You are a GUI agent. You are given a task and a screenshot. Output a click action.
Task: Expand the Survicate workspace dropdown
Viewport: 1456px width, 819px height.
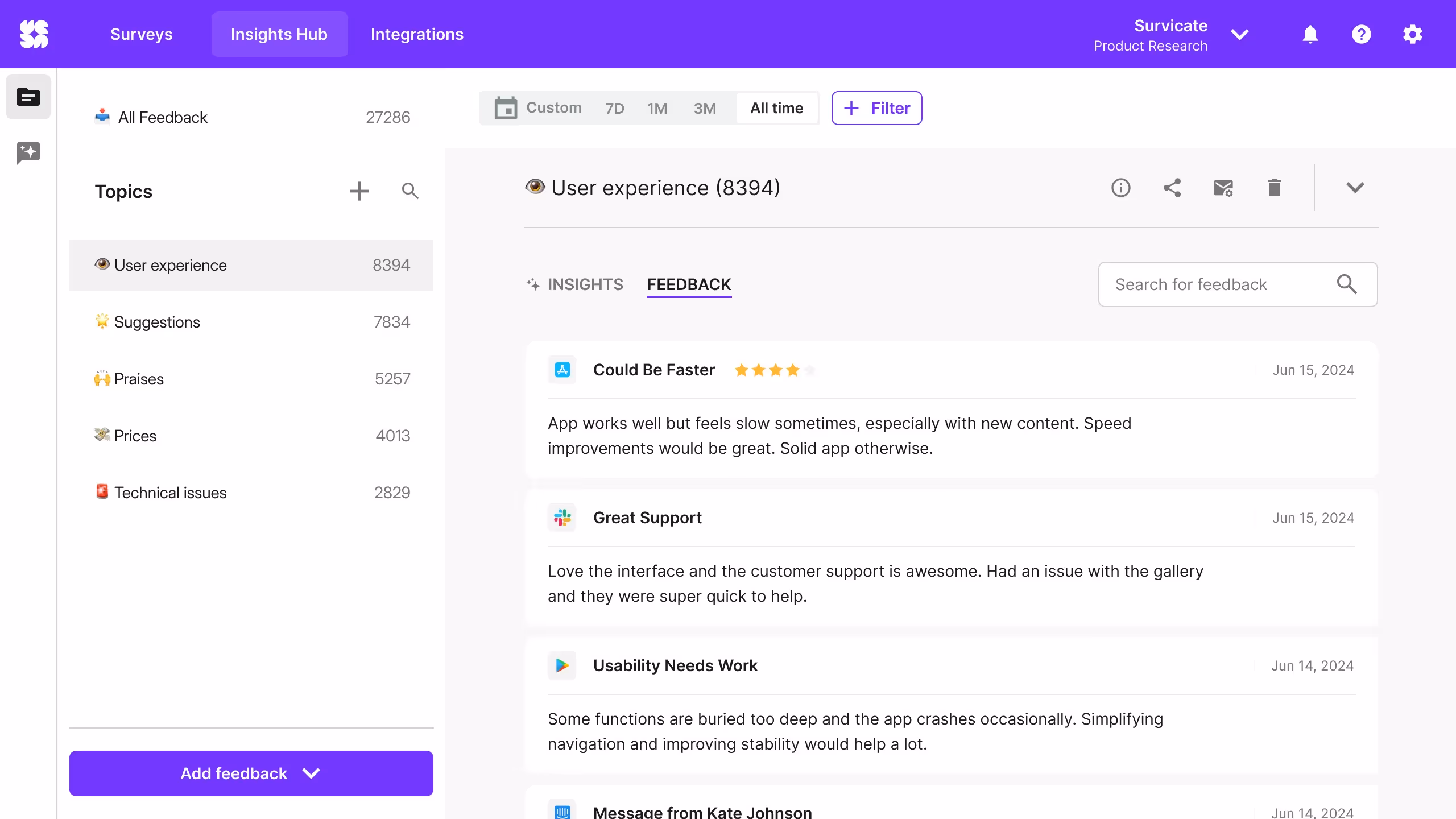pos(1240,35)
